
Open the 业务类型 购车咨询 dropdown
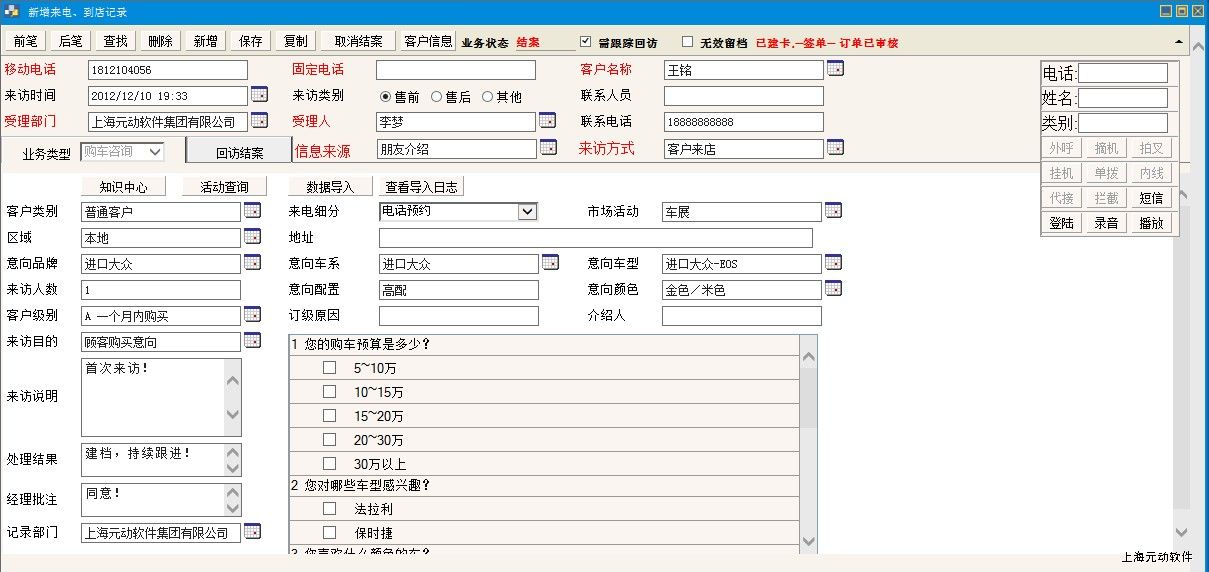tap(155, 152)
